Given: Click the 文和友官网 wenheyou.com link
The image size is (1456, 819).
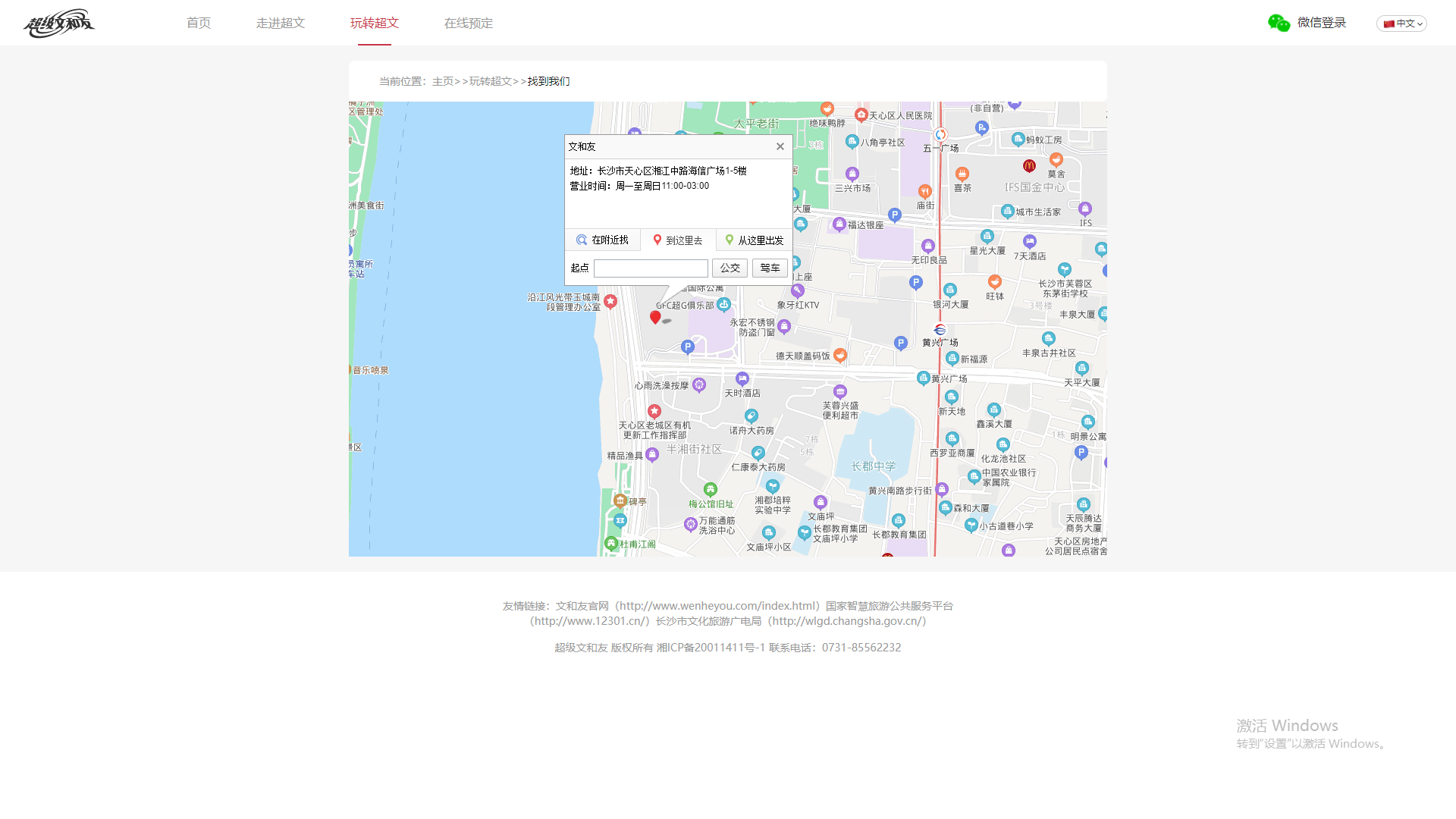Looking at the screenshot, I should [687, 606].
